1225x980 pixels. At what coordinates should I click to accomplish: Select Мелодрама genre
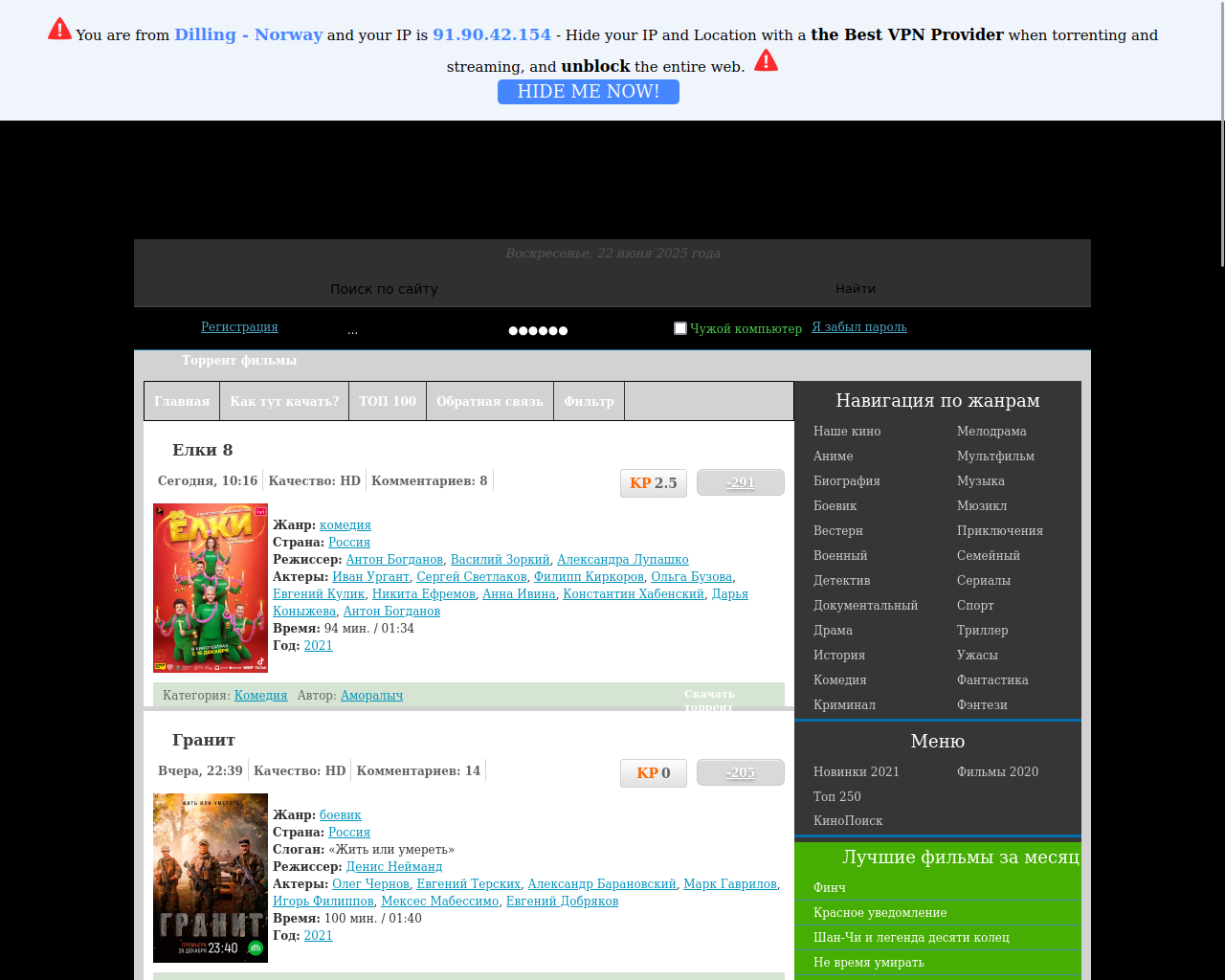[991, 431]
